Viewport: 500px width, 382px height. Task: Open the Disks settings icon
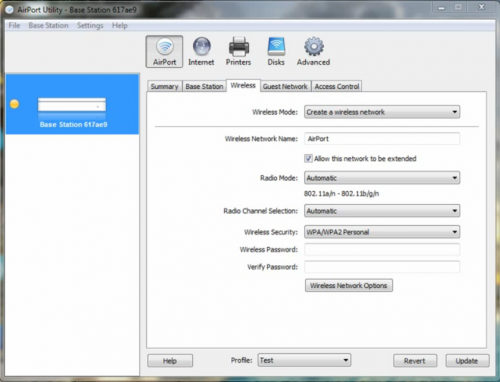click(276, 52)
